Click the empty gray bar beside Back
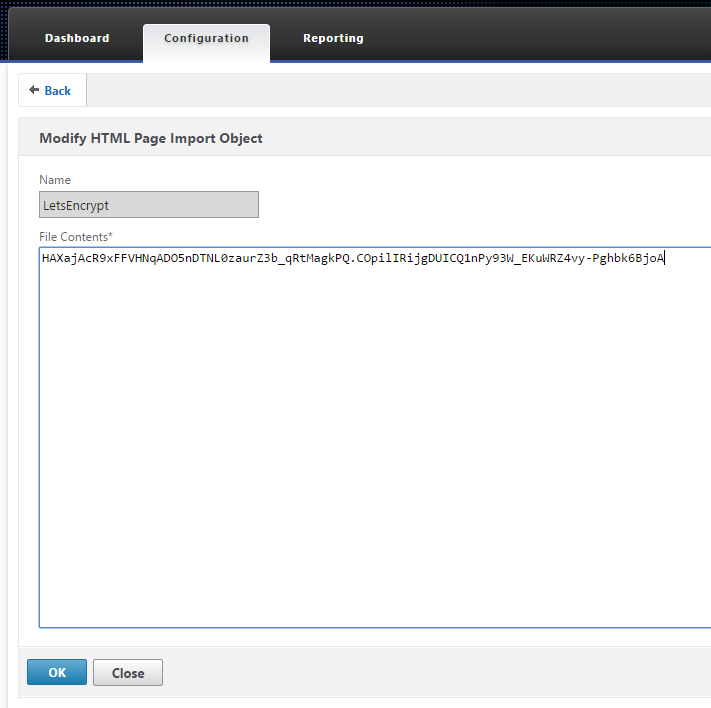This screenshot has height=708, width=711. pos(400,90)
